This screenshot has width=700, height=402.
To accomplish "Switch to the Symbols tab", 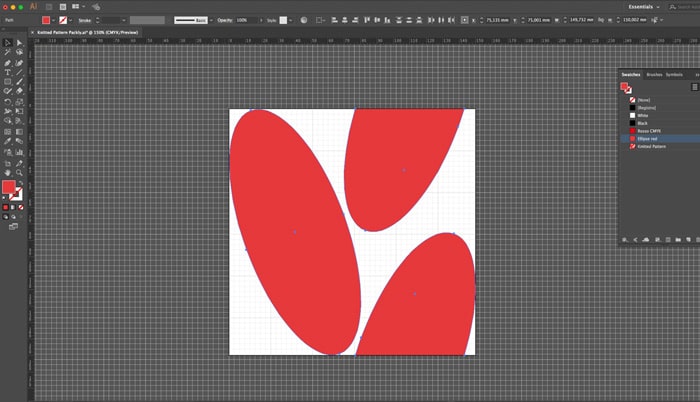I will (674, 75).
